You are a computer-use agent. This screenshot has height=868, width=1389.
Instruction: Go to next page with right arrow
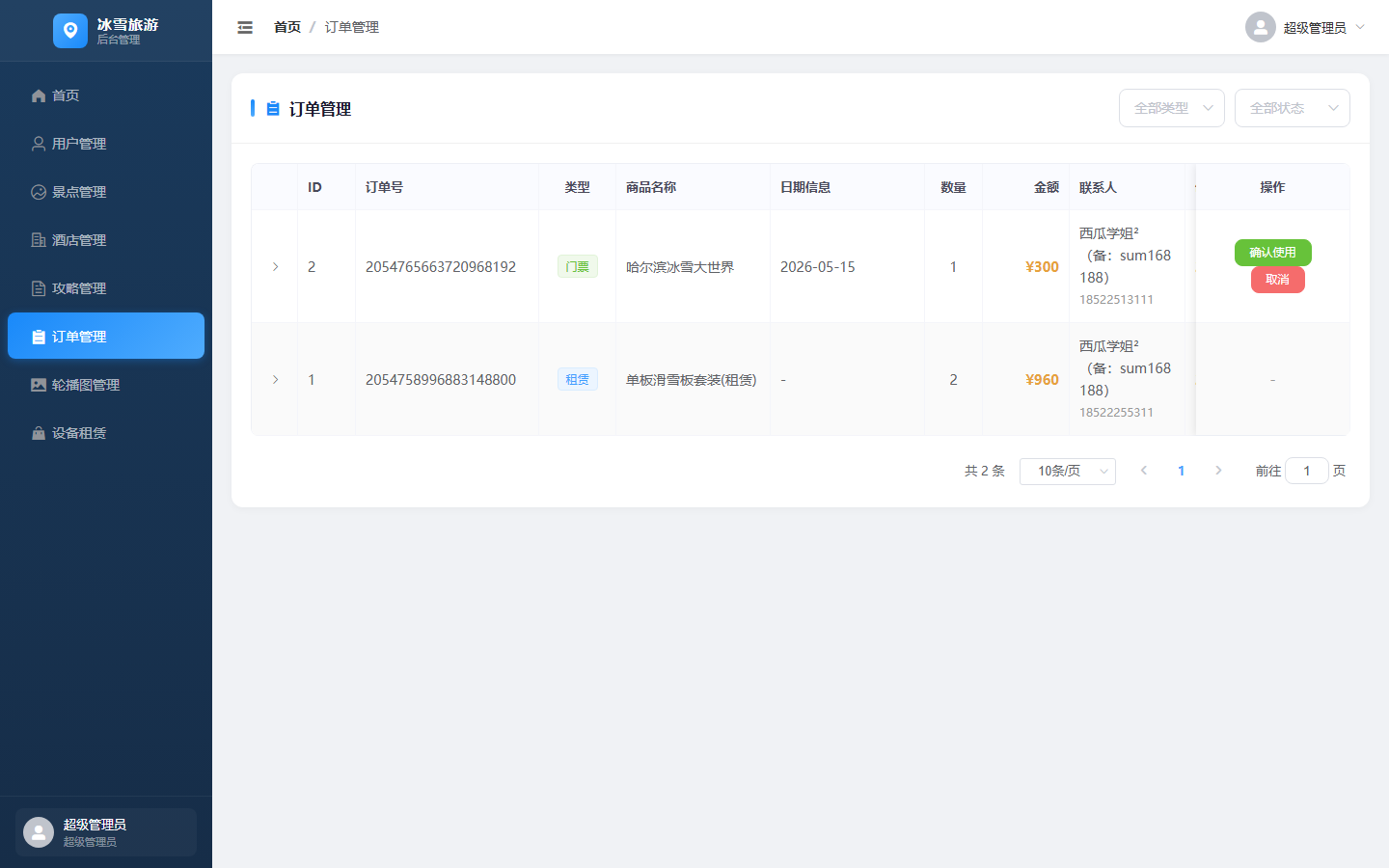1218,471
